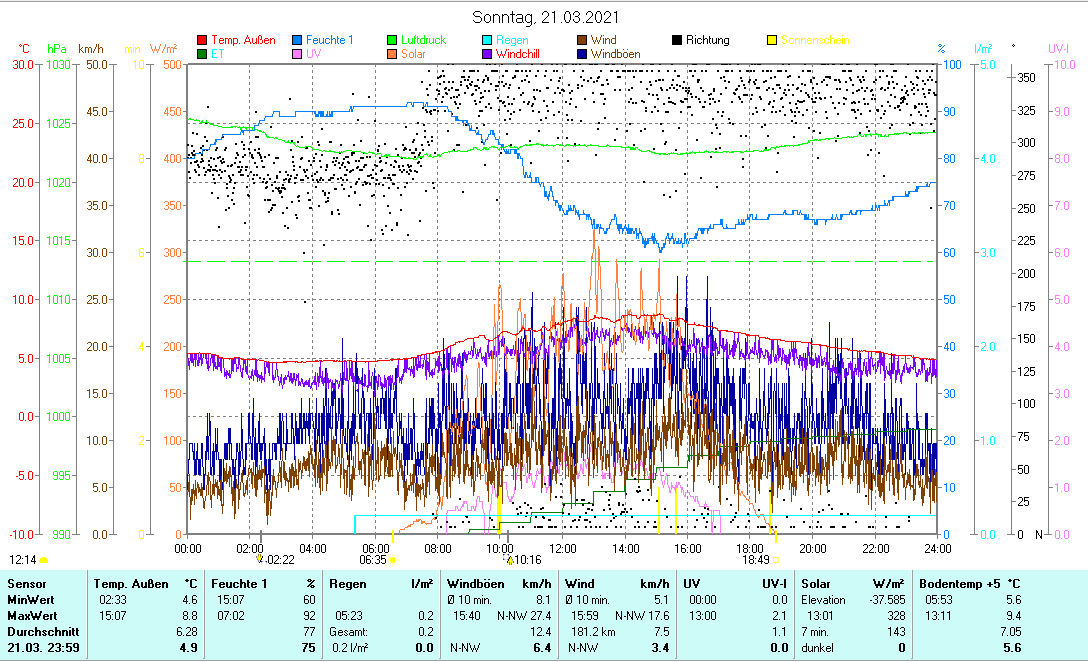Click the red Temp. Außen legend swatch

tap(202, 40)
